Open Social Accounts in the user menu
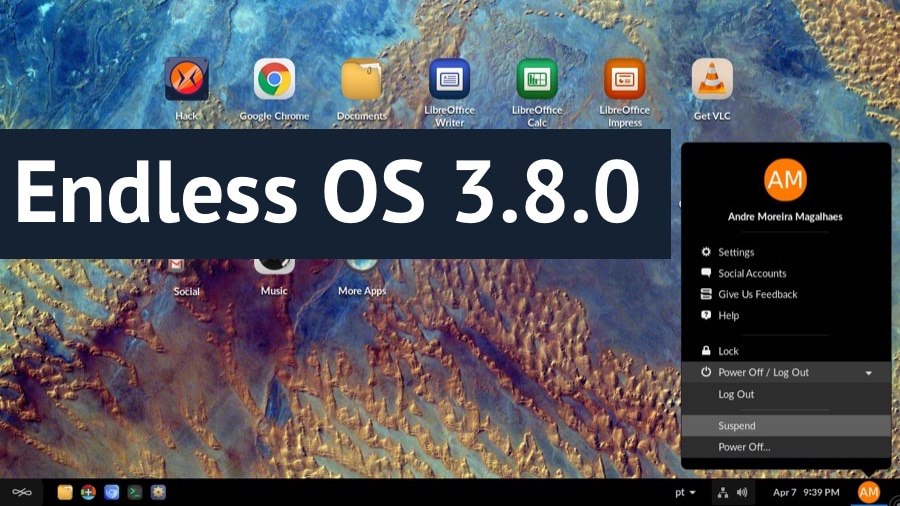 [786, 273]
